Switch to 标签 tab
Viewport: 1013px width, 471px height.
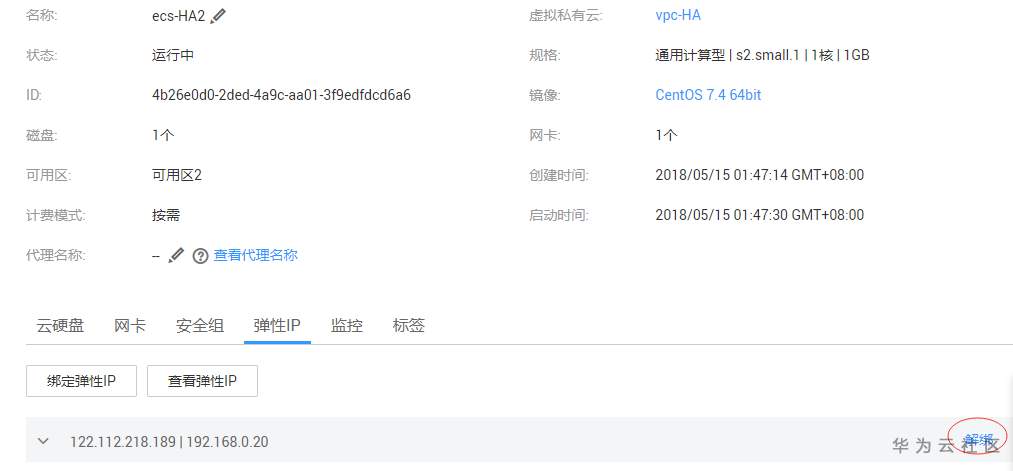click(x=408, y=325)
